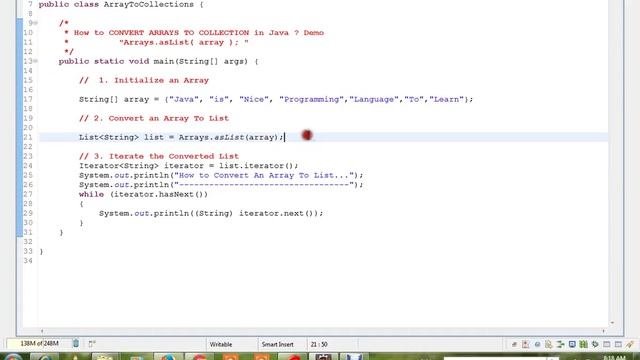
Task: Click the dark circular sync arrows icon
Action: [x=595, y=344]
